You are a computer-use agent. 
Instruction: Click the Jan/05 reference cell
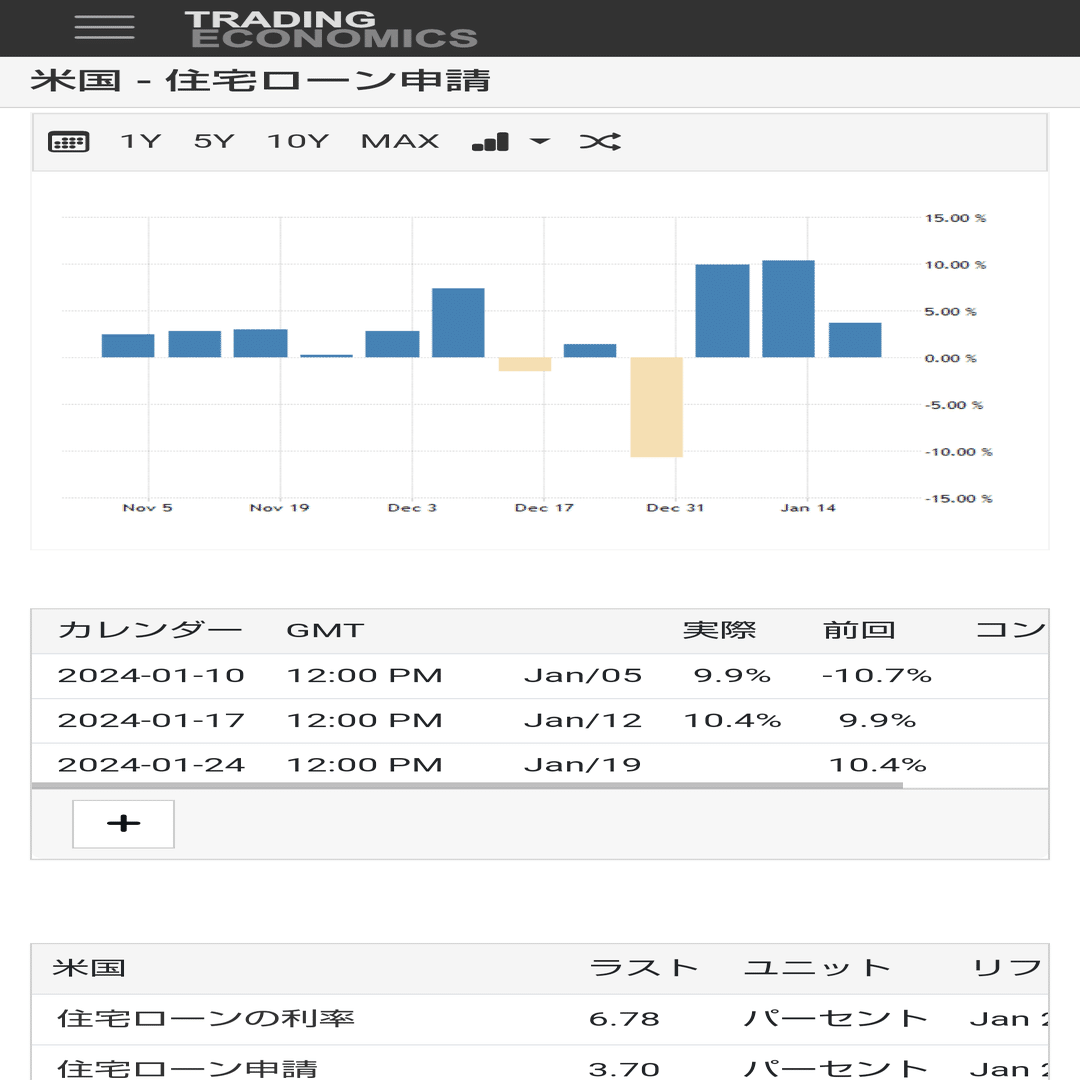click(583, 676)
